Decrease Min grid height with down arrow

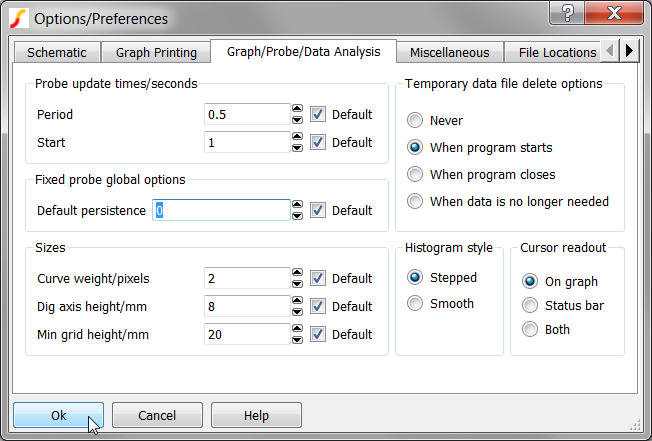pos(297,340)
